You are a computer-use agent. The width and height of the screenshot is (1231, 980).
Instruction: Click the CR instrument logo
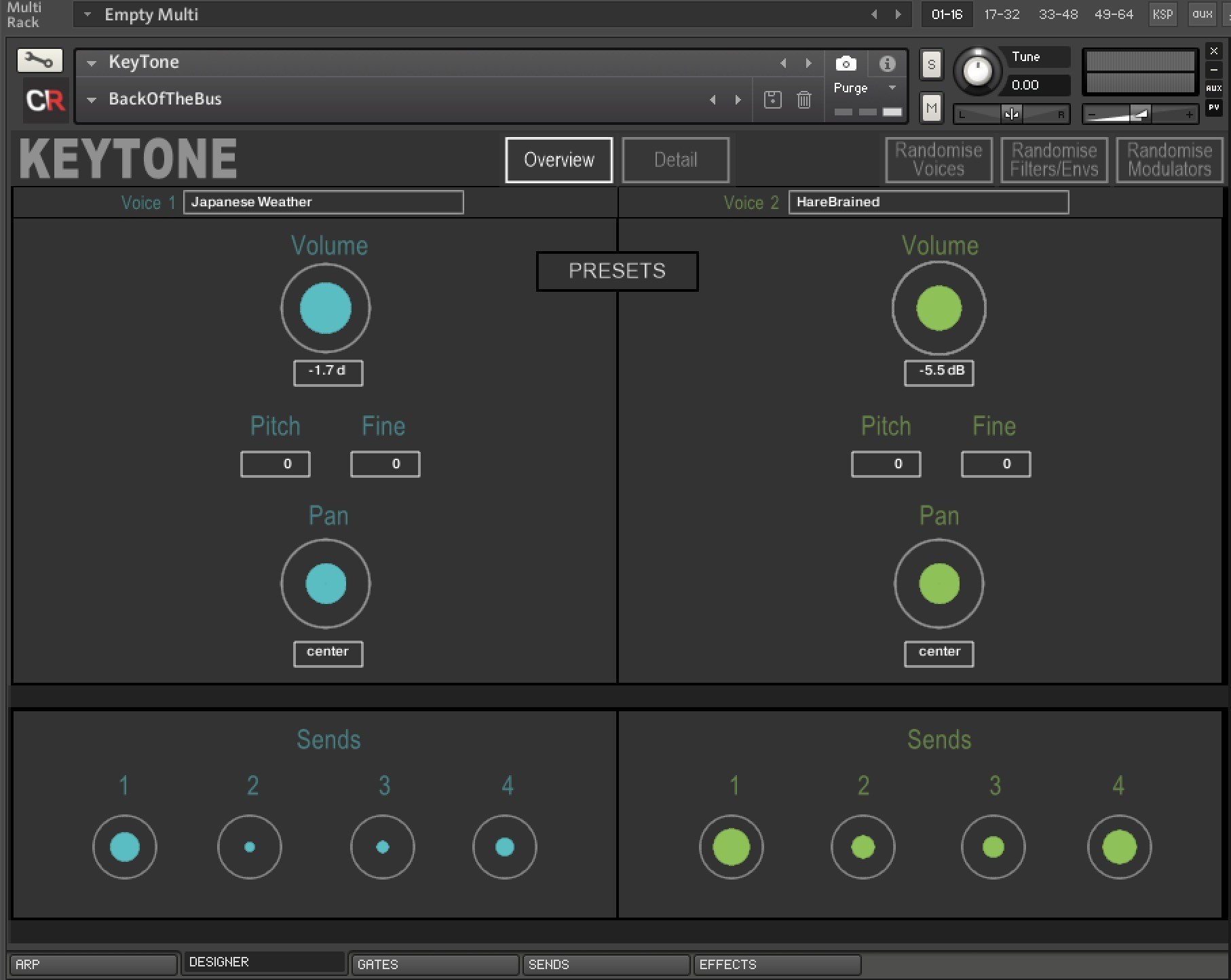(x=45, y=100)
